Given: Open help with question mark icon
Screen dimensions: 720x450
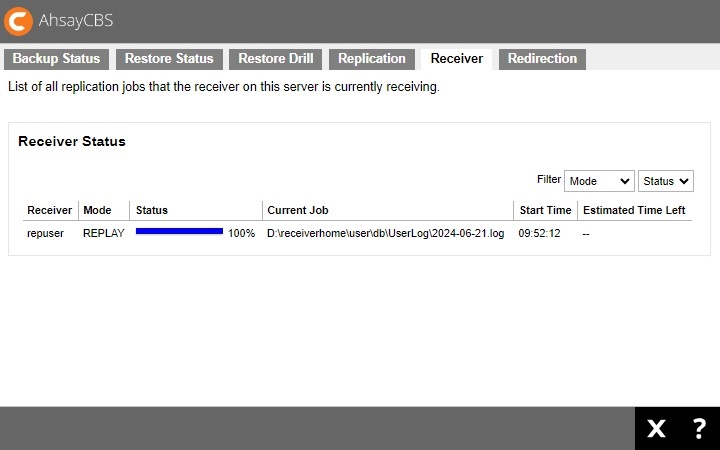Looking at the screenshot, I should click(699, 429).
